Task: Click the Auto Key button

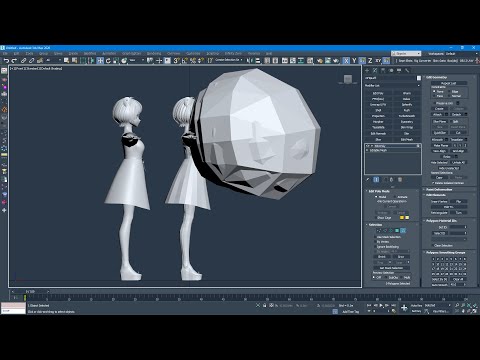Action: [x=417, y=305]
